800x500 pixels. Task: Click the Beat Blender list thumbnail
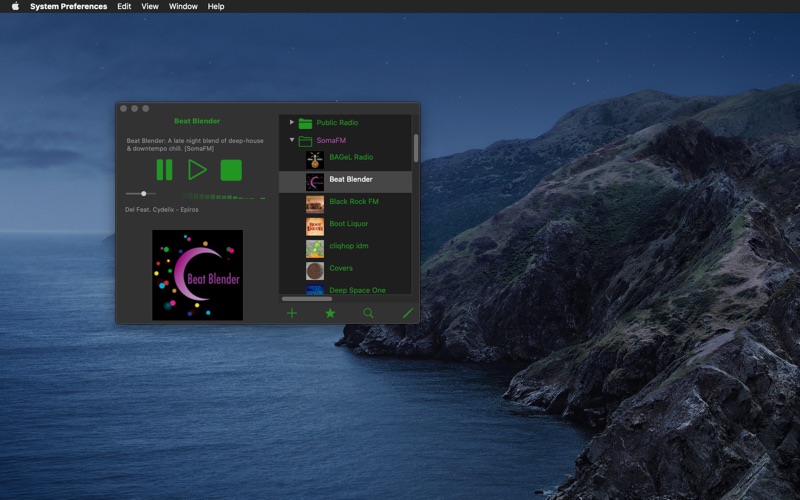[x=315, y=182]
